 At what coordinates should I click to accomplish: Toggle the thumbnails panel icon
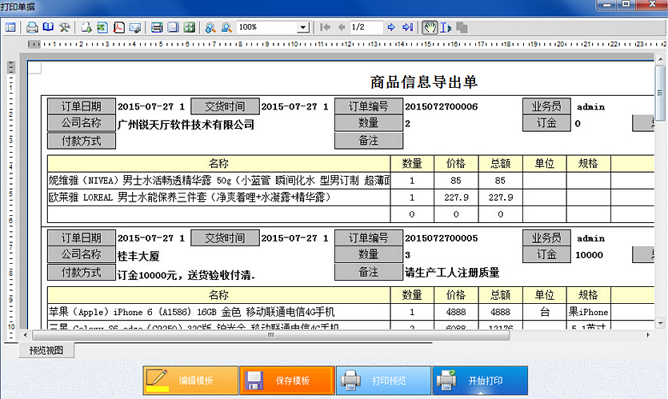(x=10, y=28)
